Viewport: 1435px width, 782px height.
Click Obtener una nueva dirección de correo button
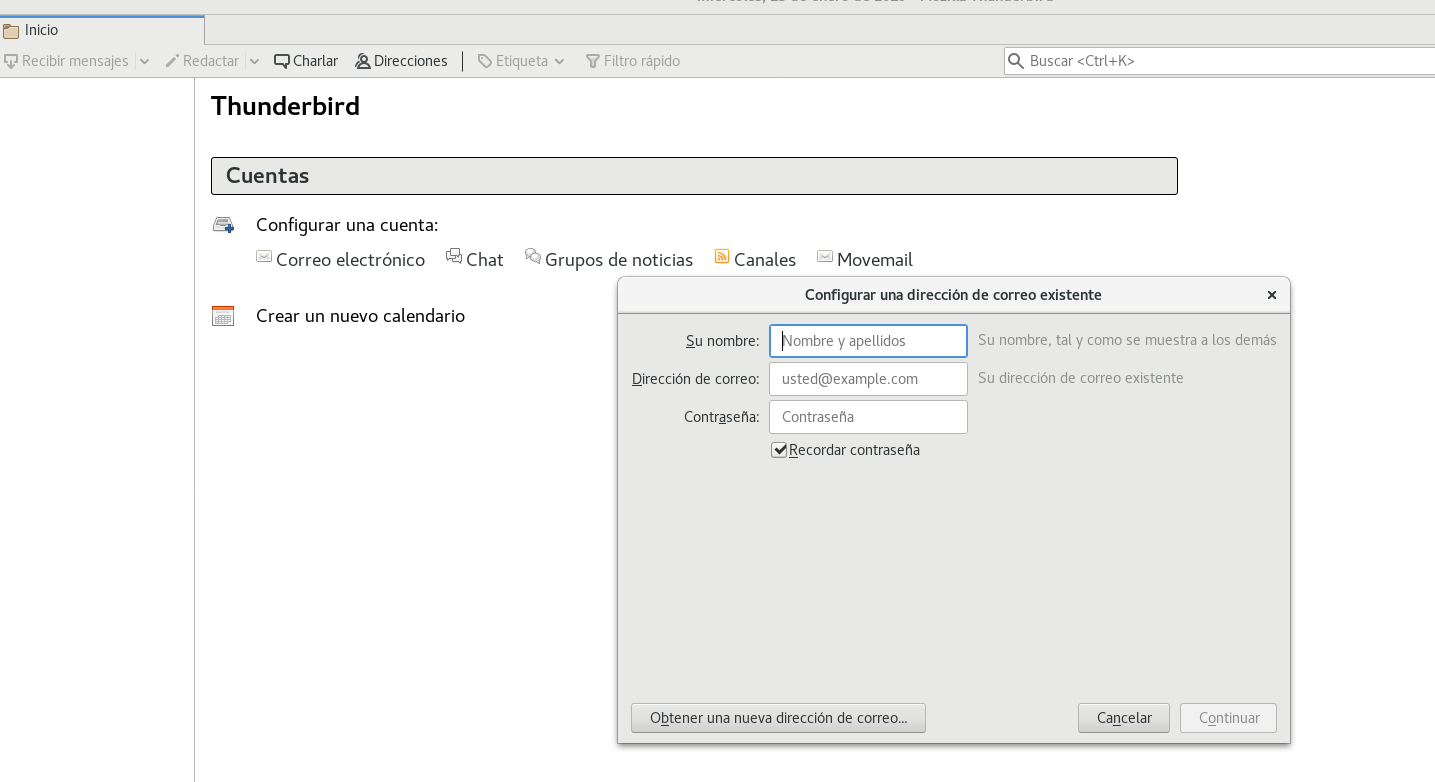coord(778,718)
